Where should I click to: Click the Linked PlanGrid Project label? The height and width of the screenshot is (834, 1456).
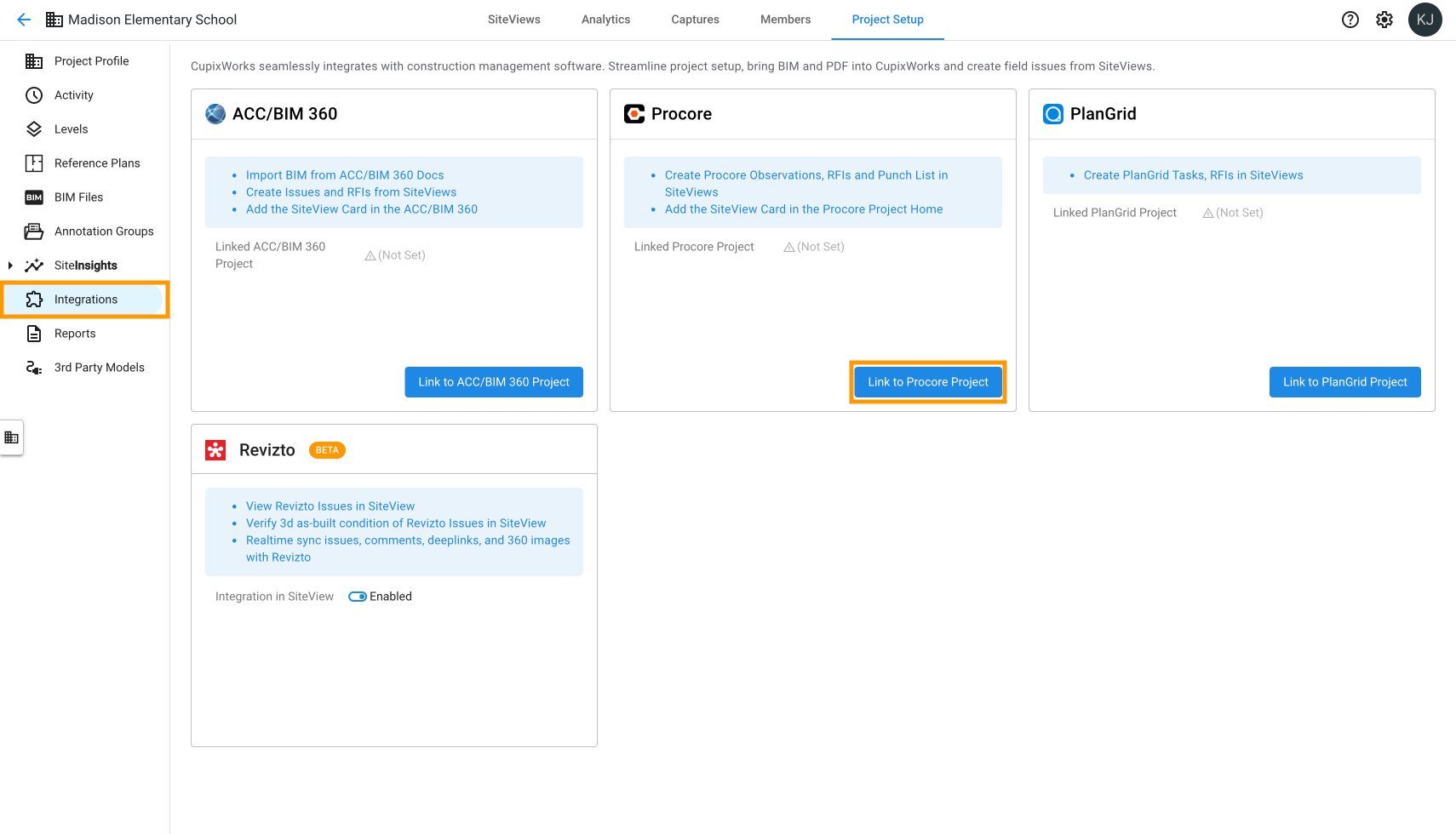coord(1115,213)
